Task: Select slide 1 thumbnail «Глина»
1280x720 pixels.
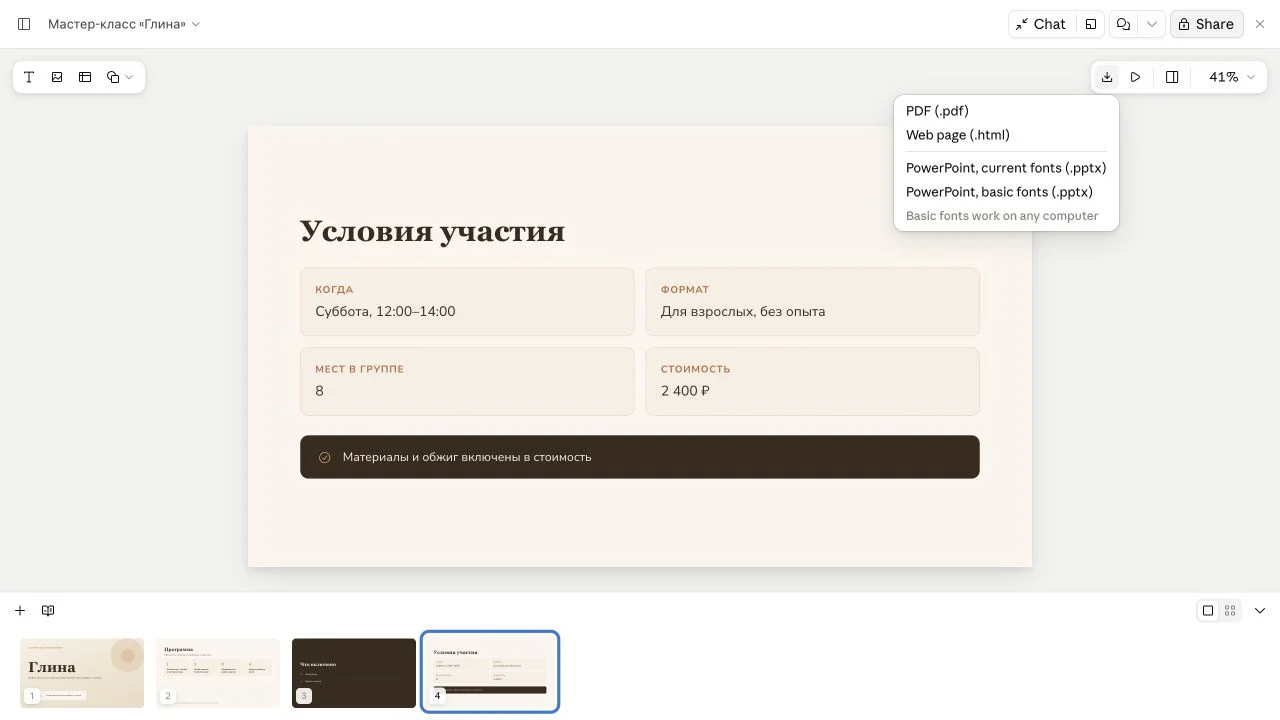Action: pyautogui.click(x=82, y=673)
